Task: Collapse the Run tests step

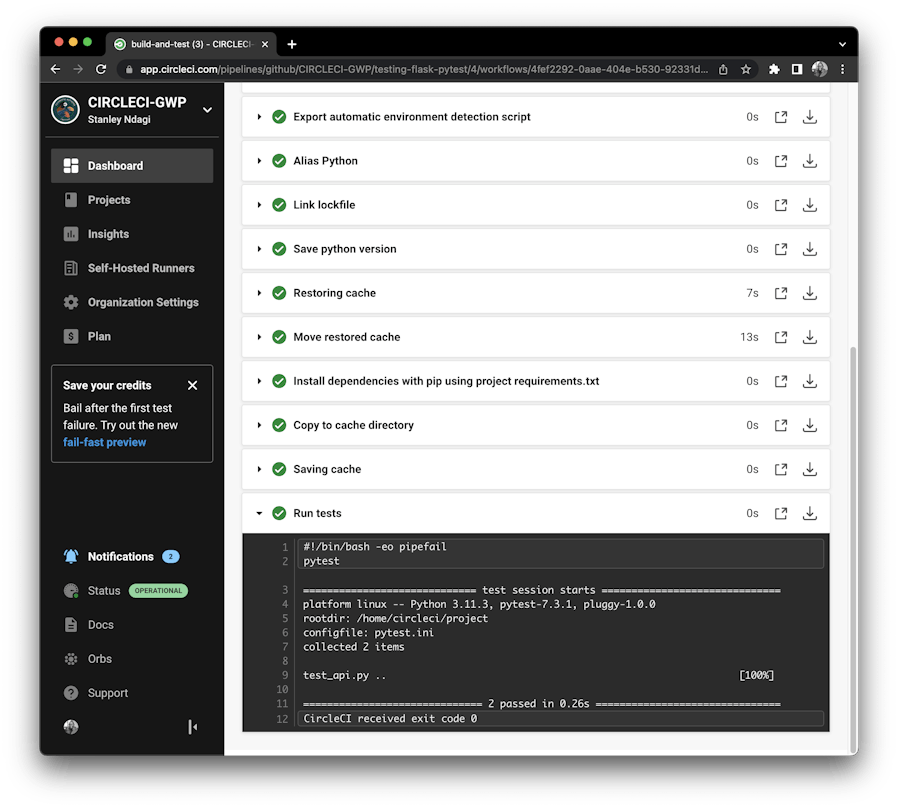Action: click(x=259, y=513)
